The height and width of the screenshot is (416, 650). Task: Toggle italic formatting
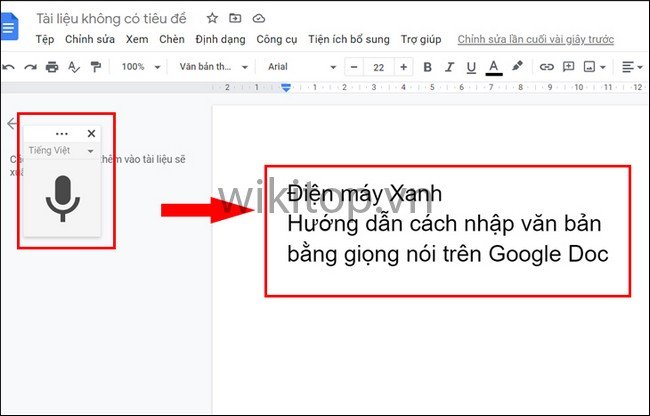(x=449, y=67)
